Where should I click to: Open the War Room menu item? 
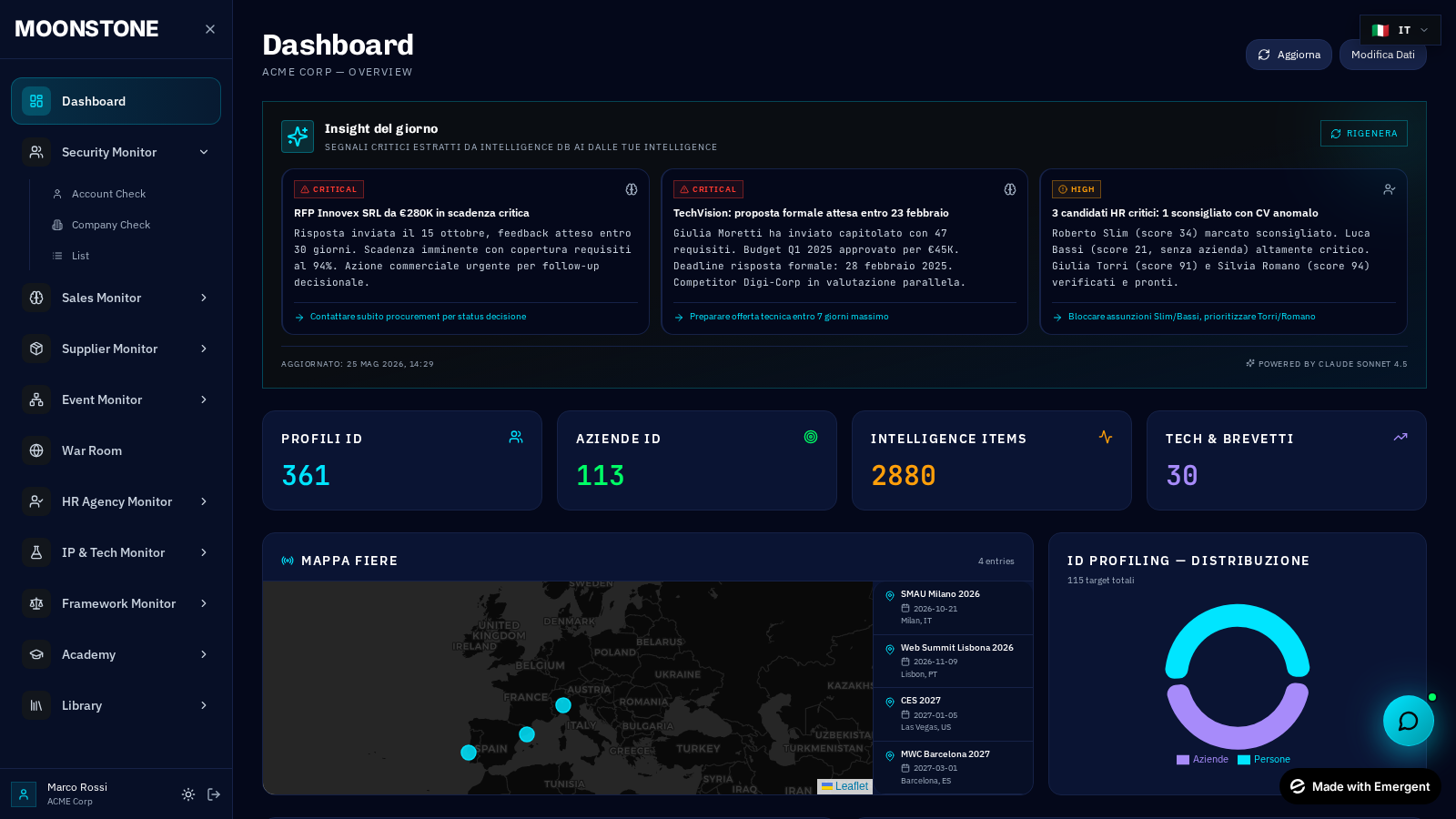pos(116,450)
